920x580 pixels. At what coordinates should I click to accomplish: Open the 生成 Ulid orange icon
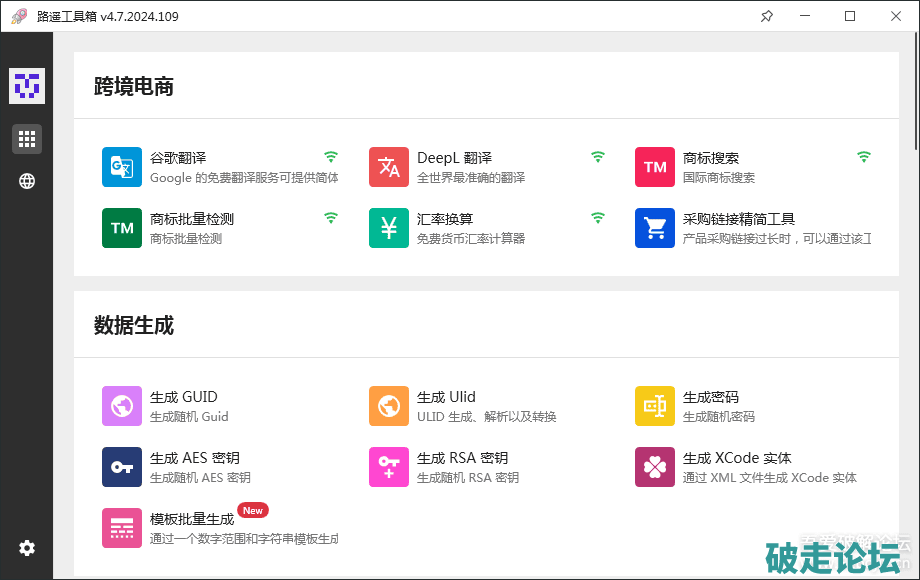389,406
